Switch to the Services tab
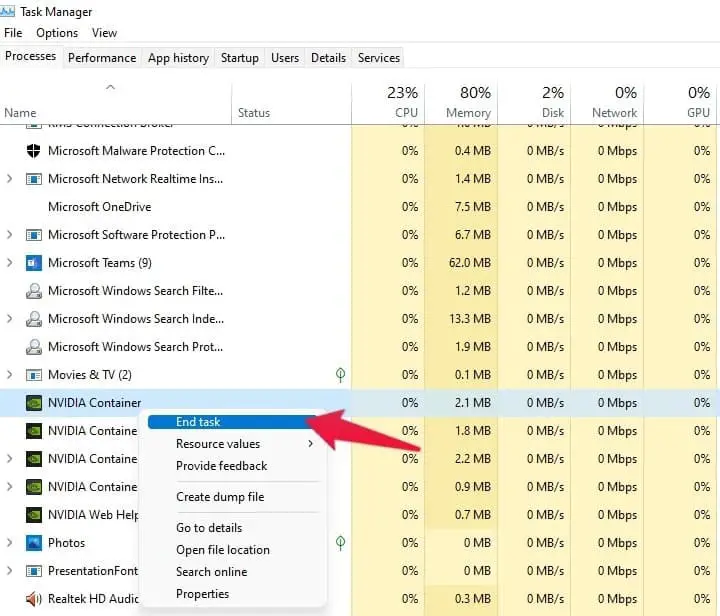The image size is (720, 616). 379,58
